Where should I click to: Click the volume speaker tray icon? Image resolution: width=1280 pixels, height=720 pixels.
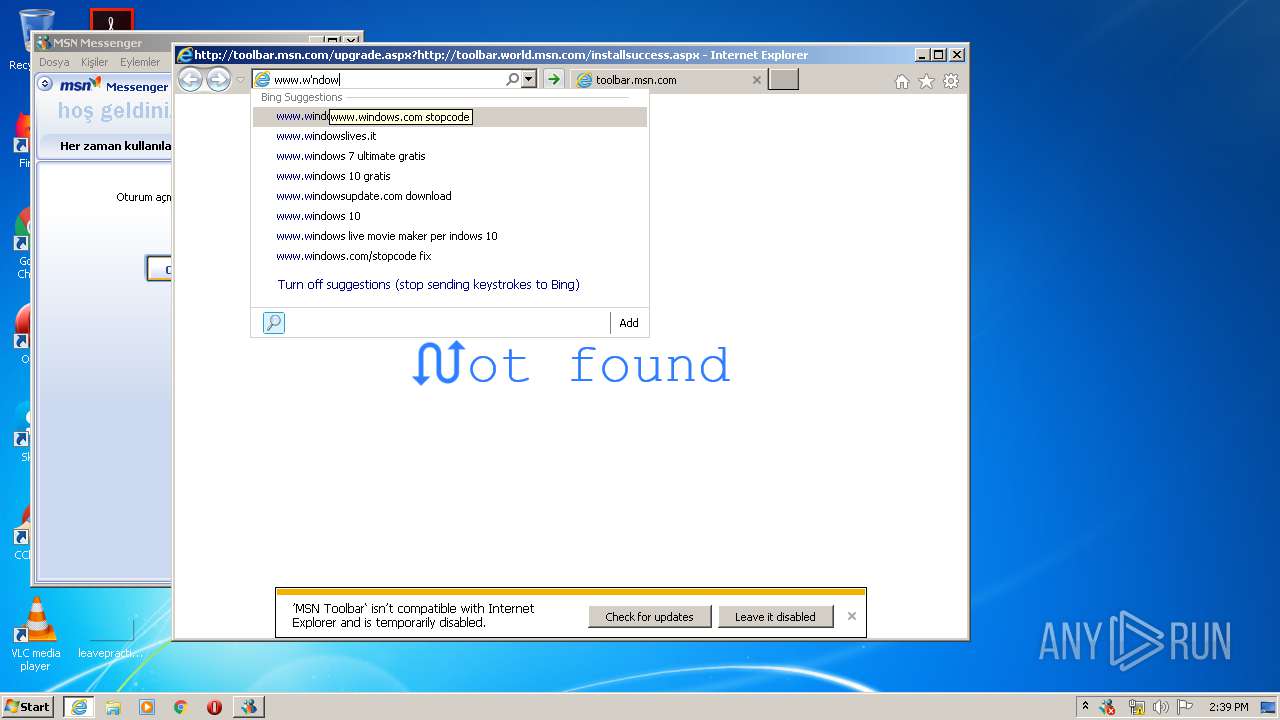tap(1161, 707)
